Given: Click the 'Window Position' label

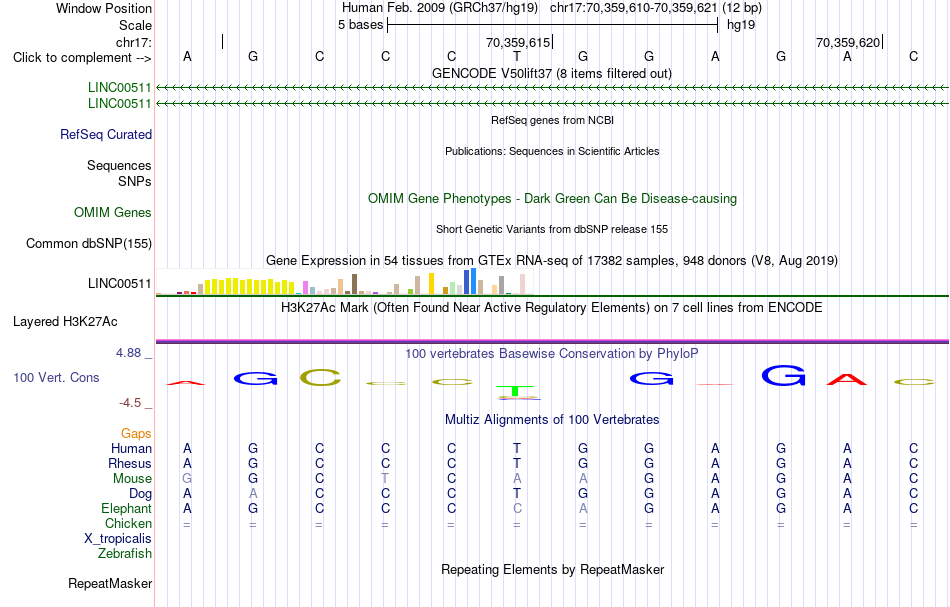Looking at the screenshot, I should click(104, 8).
